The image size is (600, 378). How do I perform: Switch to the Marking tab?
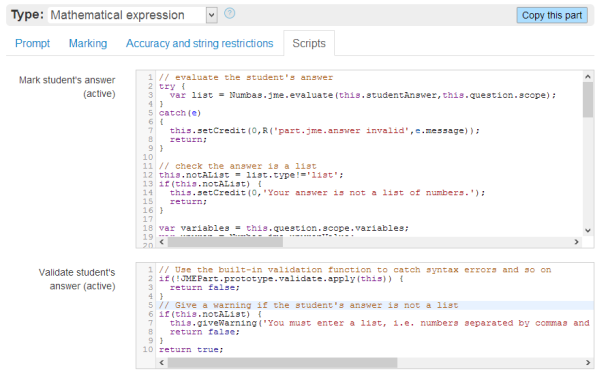[88, 43]
